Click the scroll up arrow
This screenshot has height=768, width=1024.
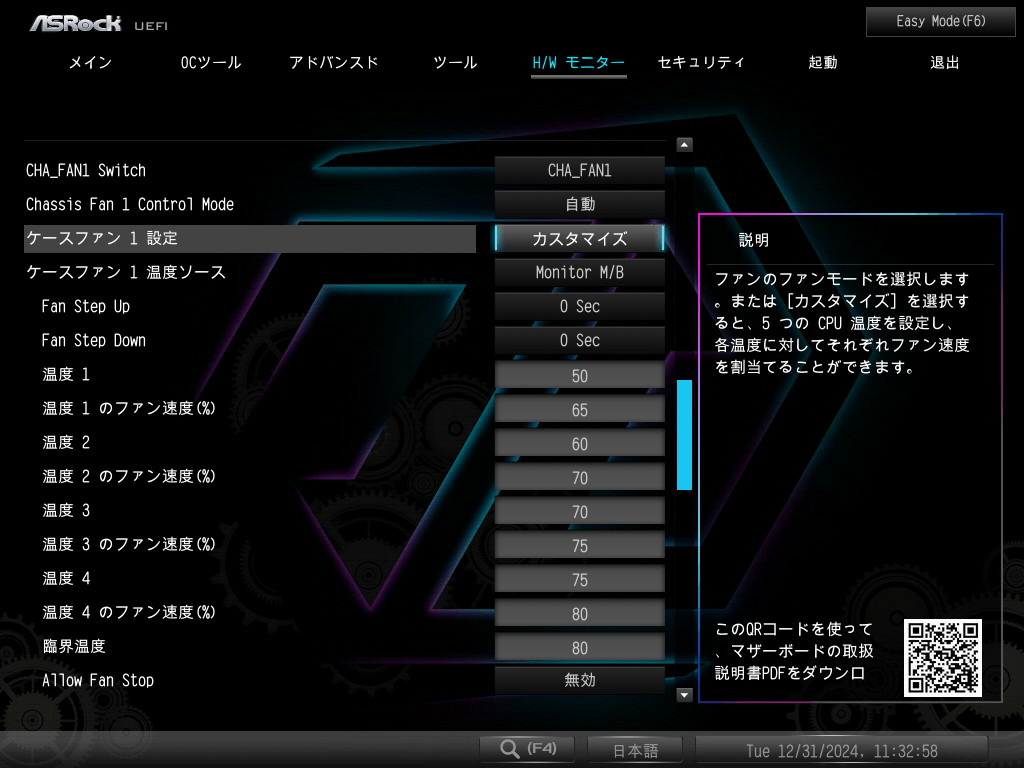coord(684,145)
